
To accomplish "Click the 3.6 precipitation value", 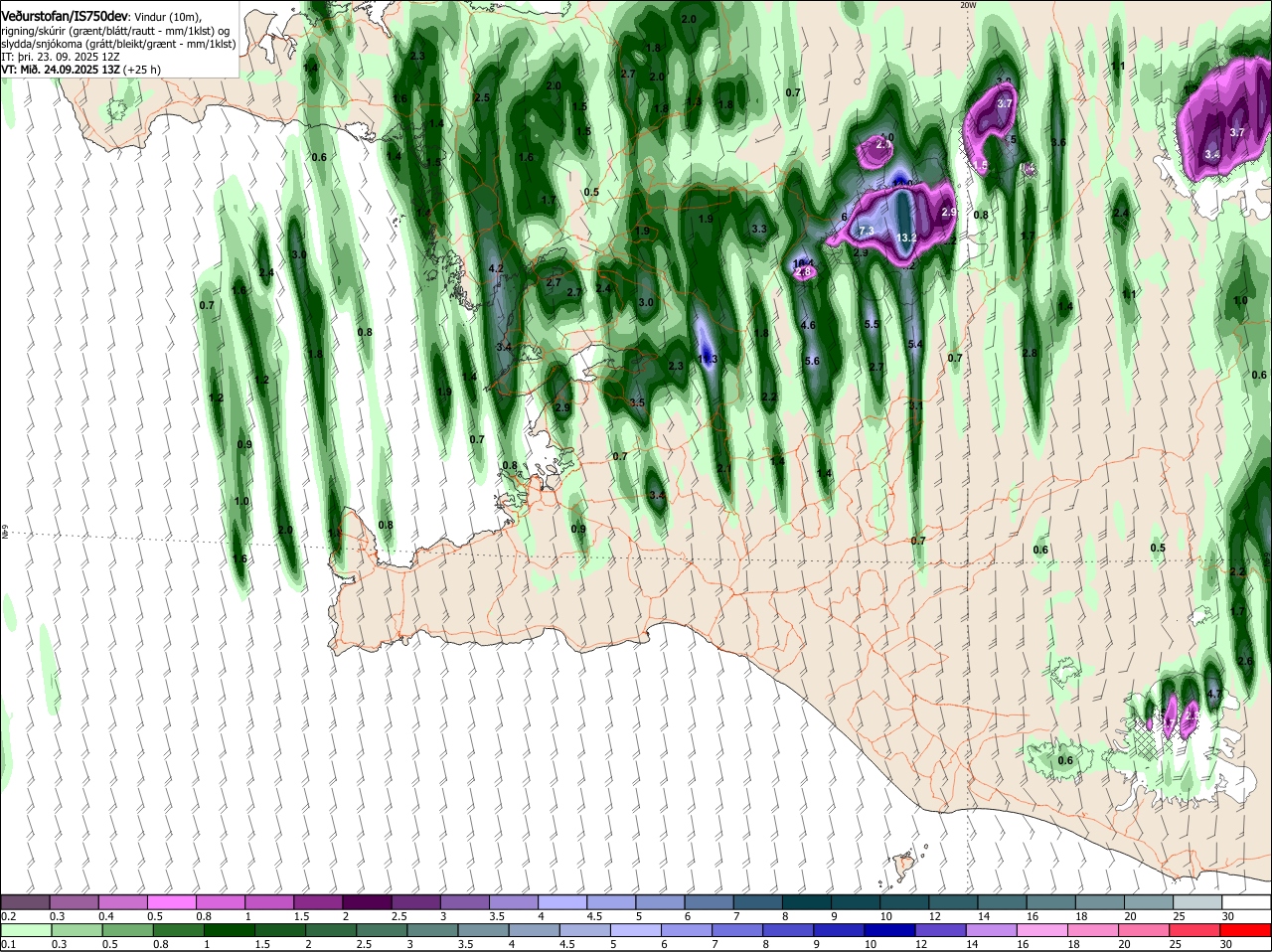I will 1058,142.
